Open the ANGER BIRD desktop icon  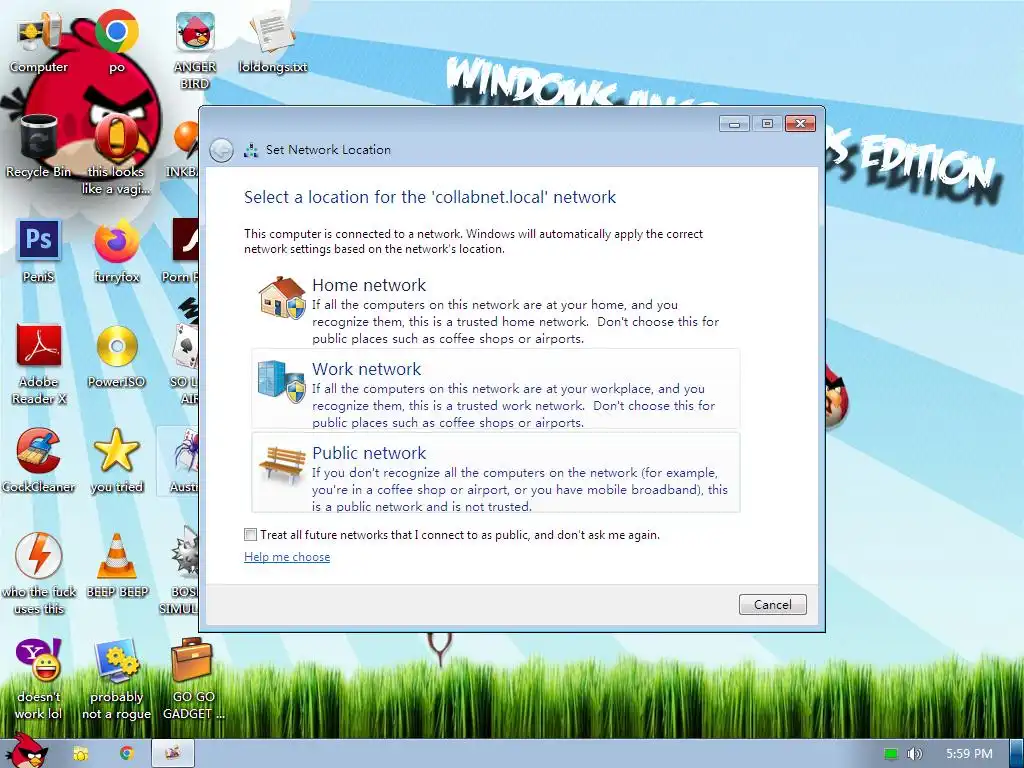195,48
